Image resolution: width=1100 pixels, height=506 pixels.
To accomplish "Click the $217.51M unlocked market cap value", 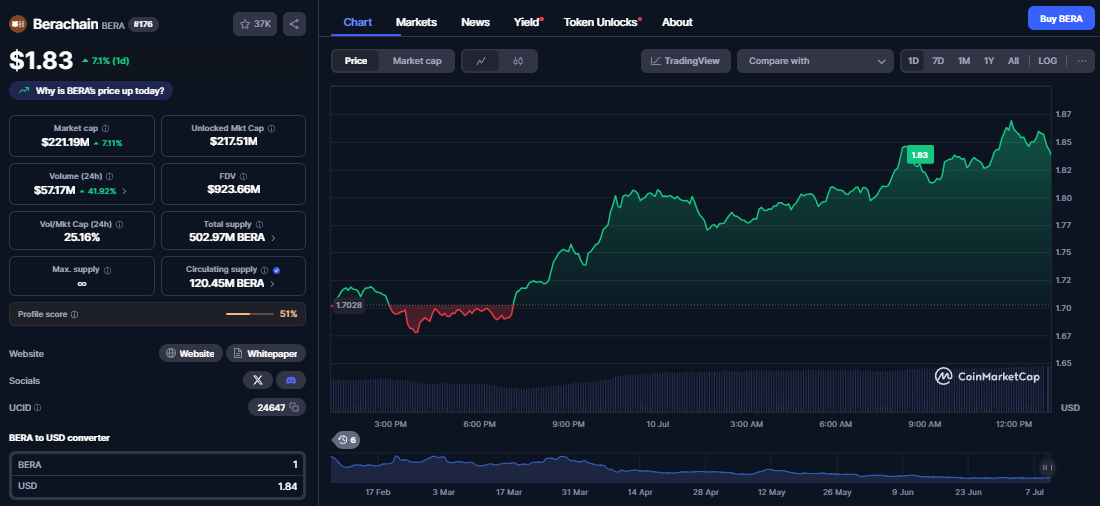I will coord(234,141).
